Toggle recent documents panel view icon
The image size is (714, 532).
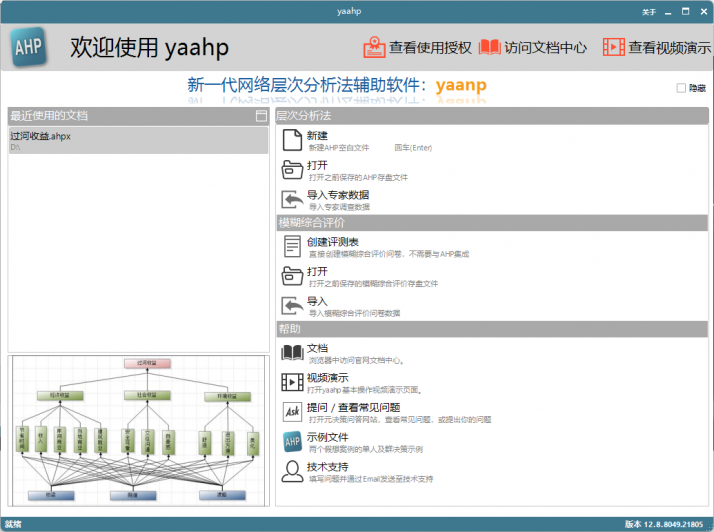[x=261, y=116]
